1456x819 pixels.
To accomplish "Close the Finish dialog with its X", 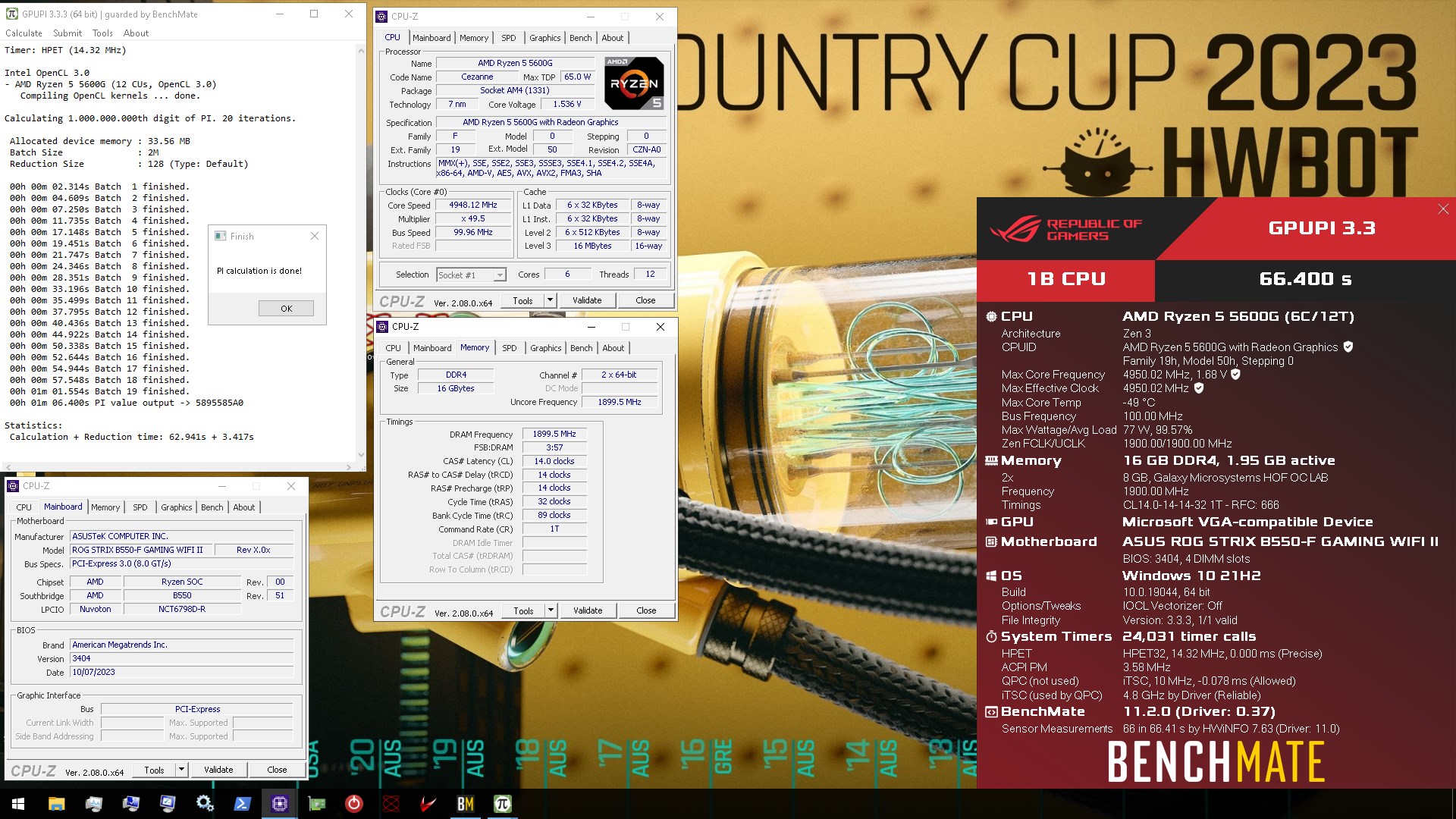I will [x=315, y=237].
